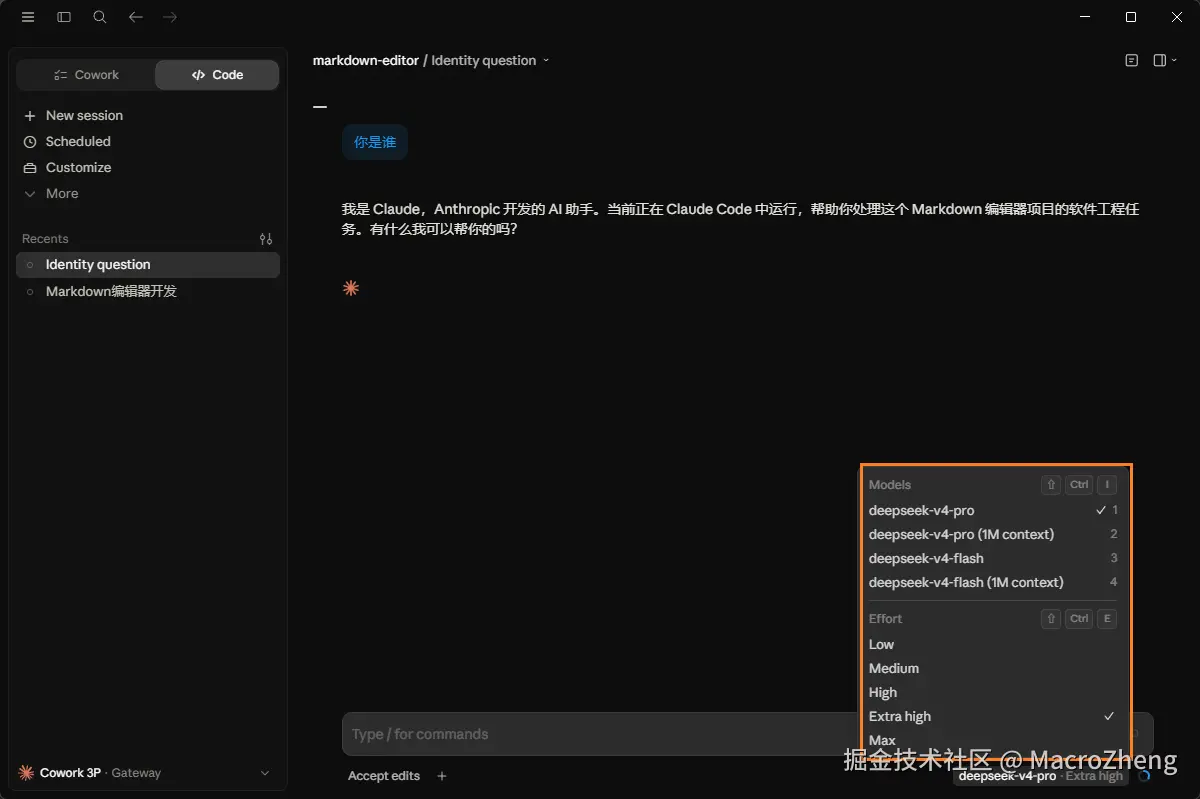Set effort to Max
1200x799 pixels.
(x=993, y=741)
